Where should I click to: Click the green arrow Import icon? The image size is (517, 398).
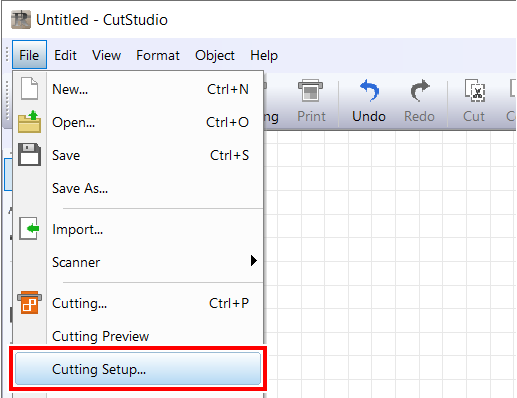(29, 229)
